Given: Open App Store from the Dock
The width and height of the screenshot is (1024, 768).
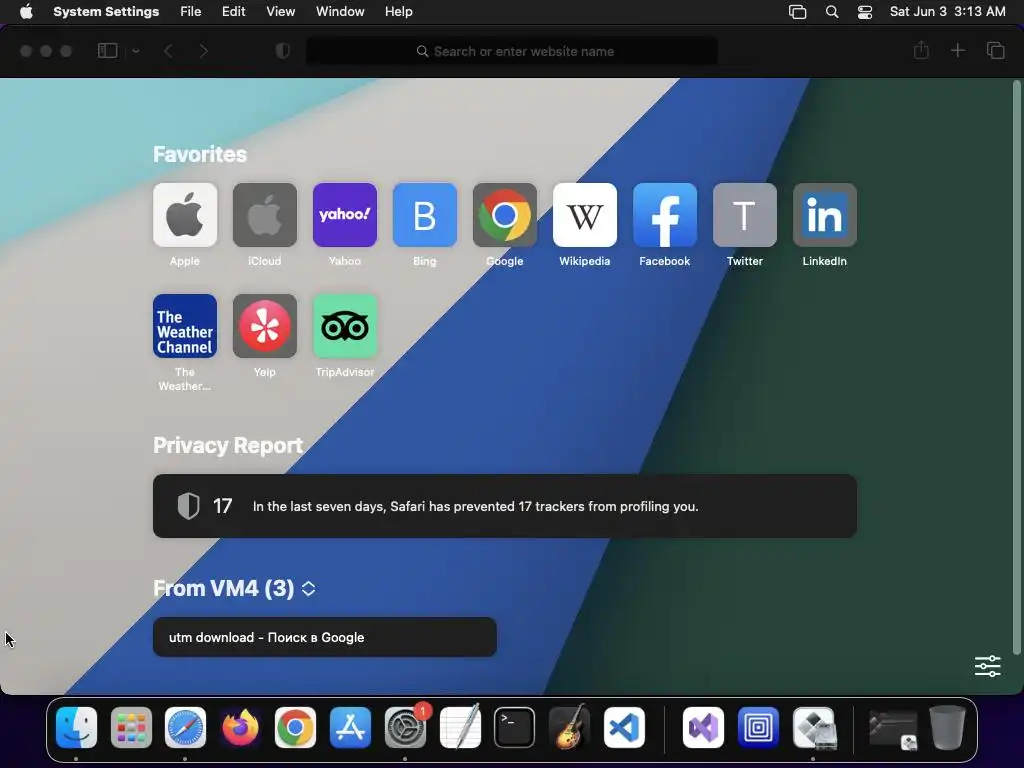Looking at the screenshot, I should 350,727.
